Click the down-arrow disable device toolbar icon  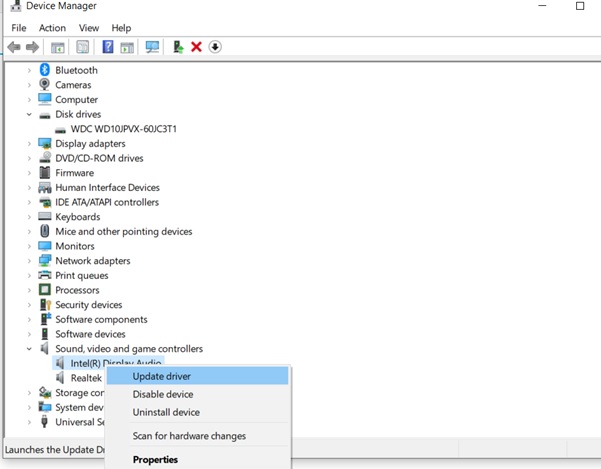(215, 47)
